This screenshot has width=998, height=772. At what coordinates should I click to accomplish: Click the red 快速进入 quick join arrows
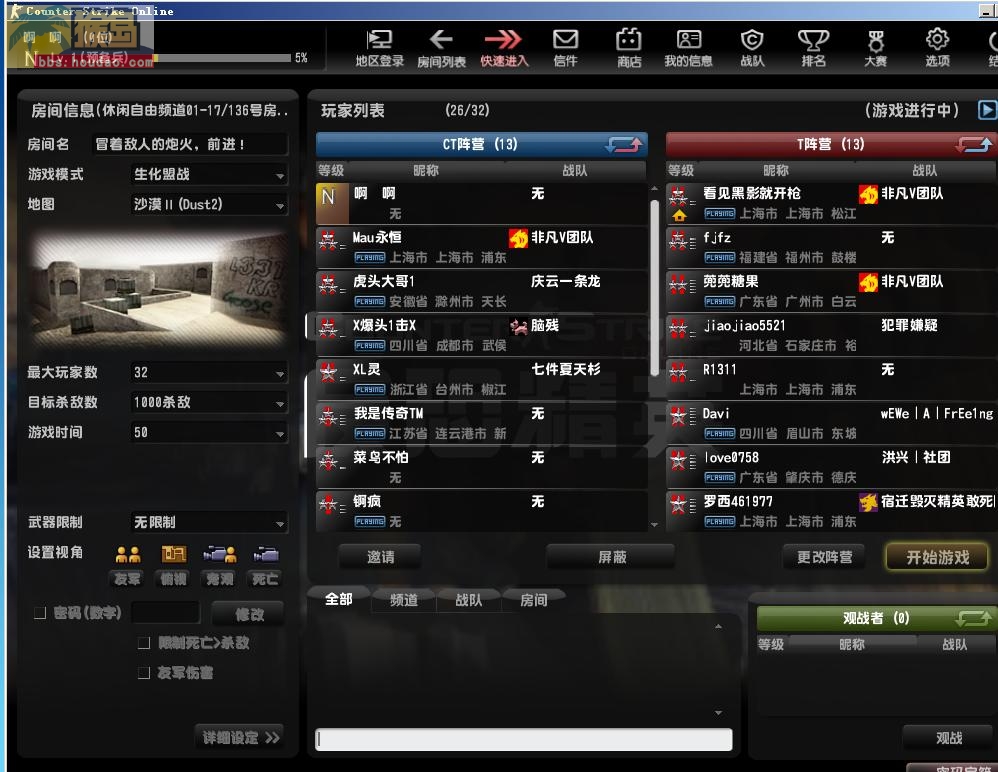click(x=504, y=48)
